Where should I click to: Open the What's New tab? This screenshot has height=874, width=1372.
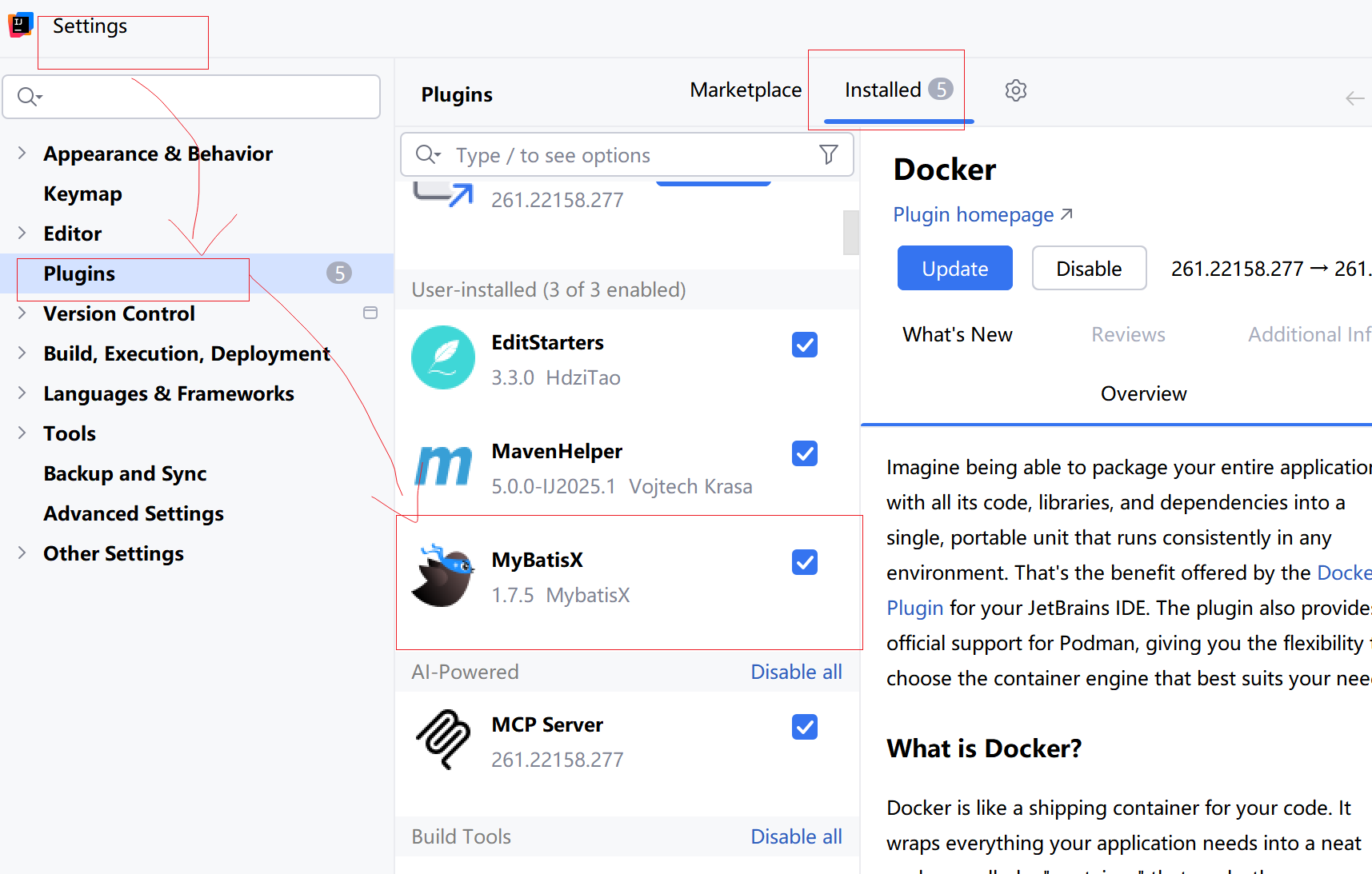pyautogui.click(x=958, y=334)
